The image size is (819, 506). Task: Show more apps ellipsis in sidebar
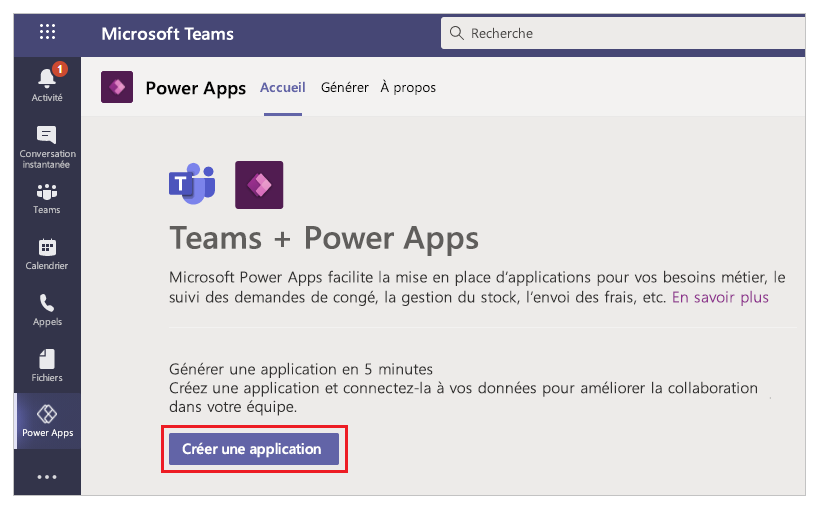47,477
